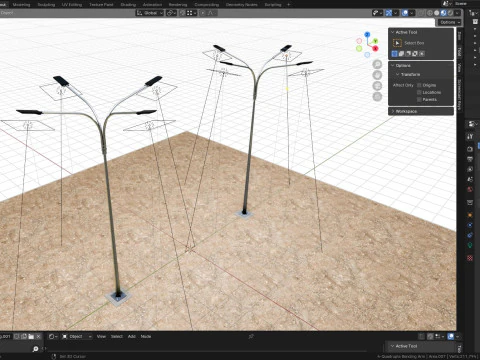Select the Invert selection mode icon
The height and width of the screenshot is (360, 480).
(x=415, y=54)
